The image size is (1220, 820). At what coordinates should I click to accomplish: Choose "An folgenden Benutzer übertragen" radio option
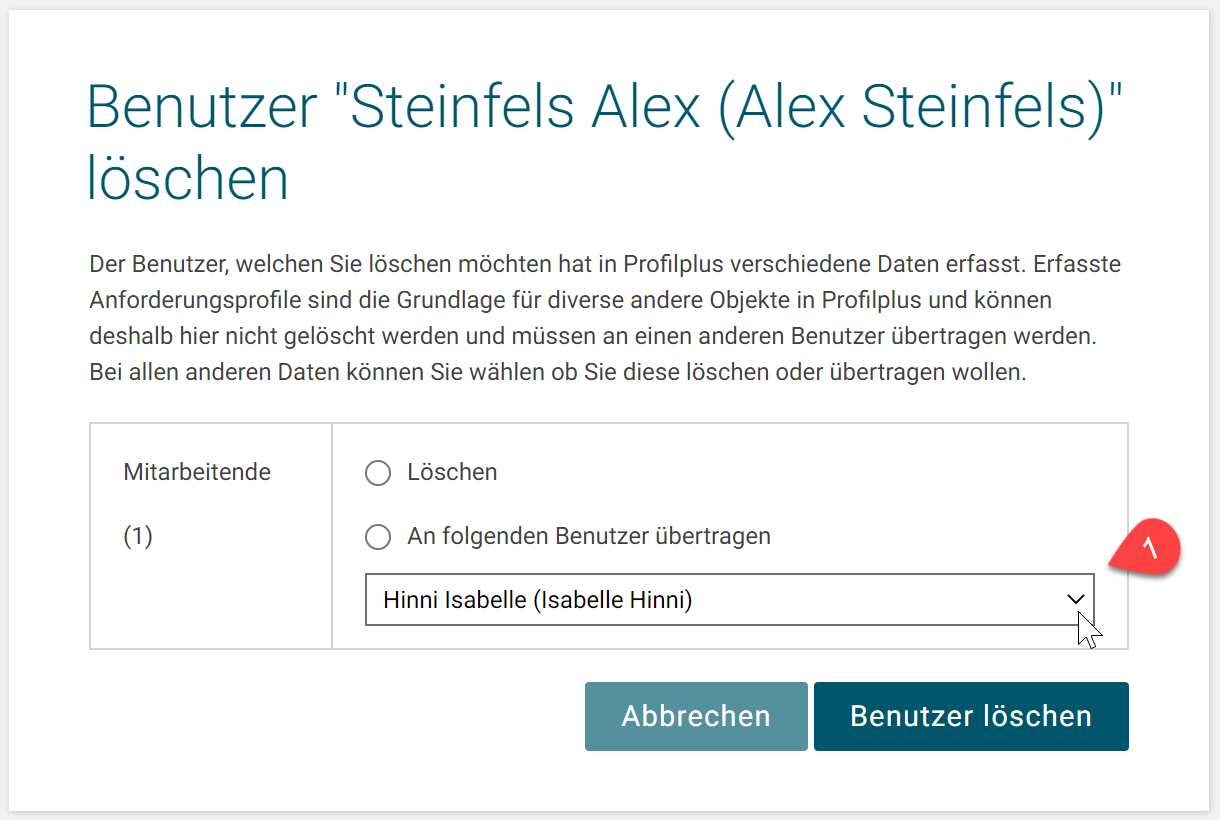pyautogui.click(x=378, y=537)
